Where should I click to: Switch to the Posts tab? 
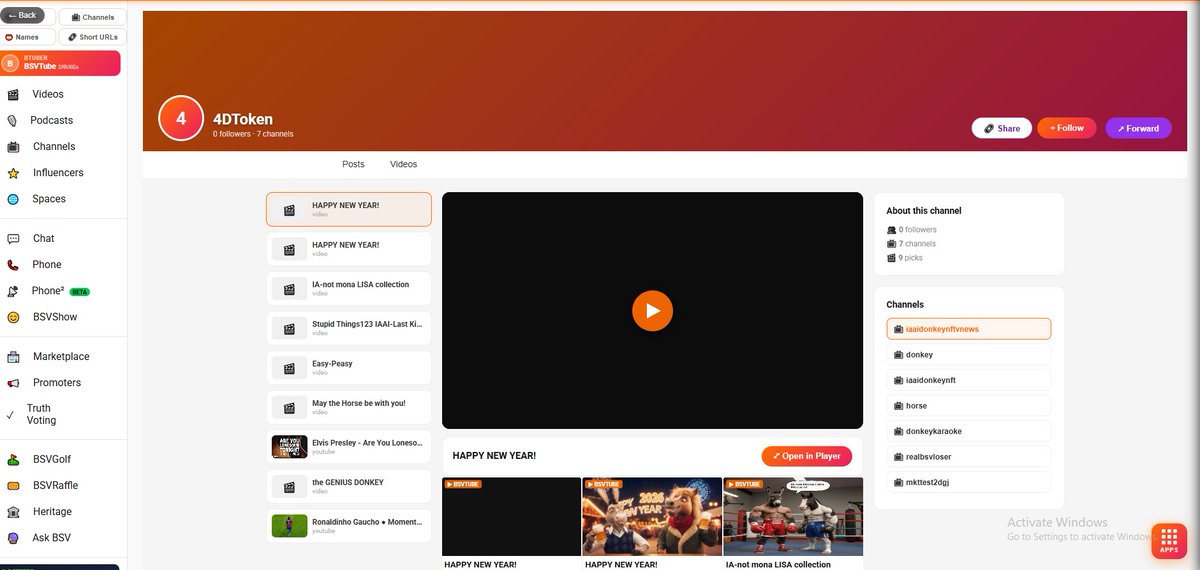point(353,164)
